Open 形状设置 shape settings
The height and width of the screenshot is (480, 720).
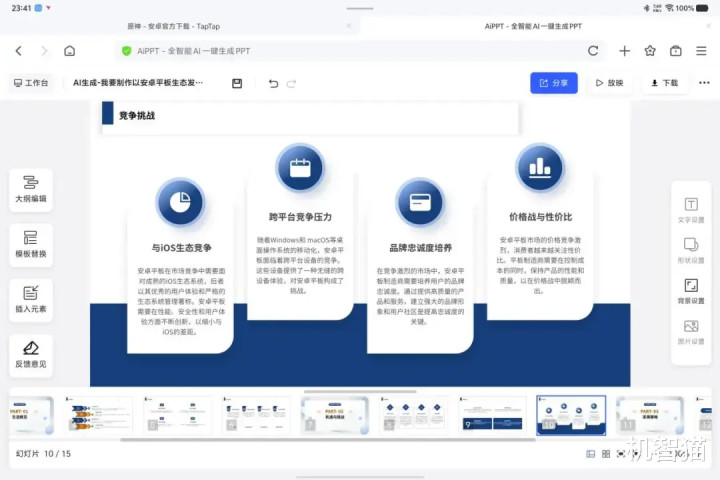point(691,251)
